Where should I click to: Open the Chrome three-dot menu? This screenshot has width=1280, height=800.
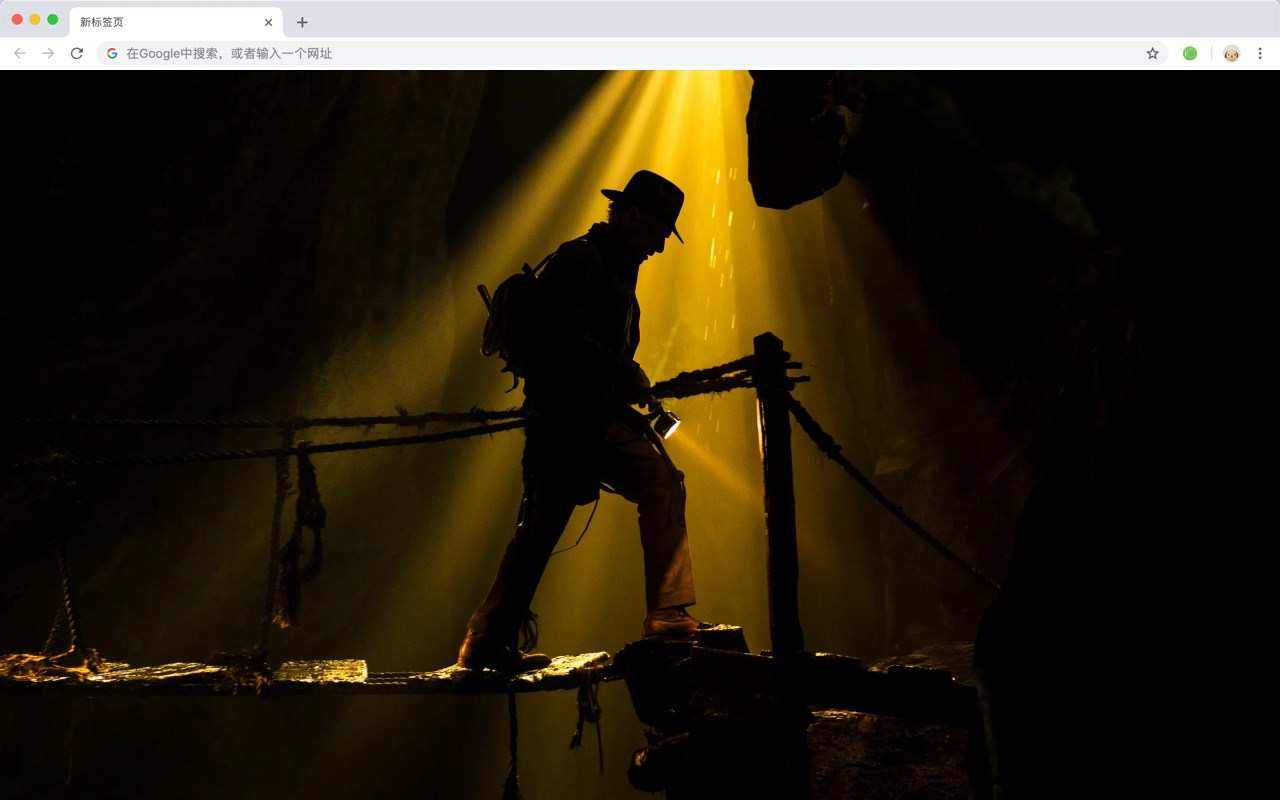point(1260,53)
